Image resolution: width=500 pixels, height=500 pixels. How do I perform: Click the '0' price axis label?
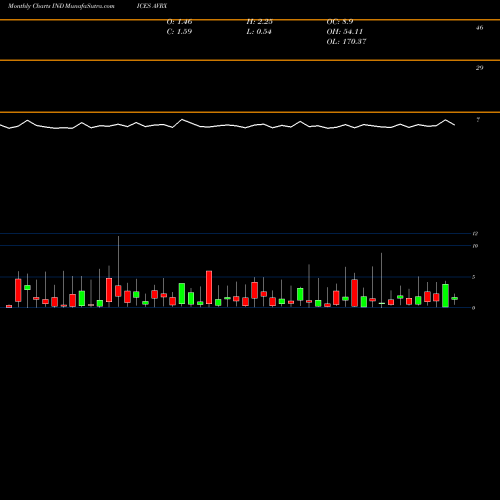(x=474, y=308)
